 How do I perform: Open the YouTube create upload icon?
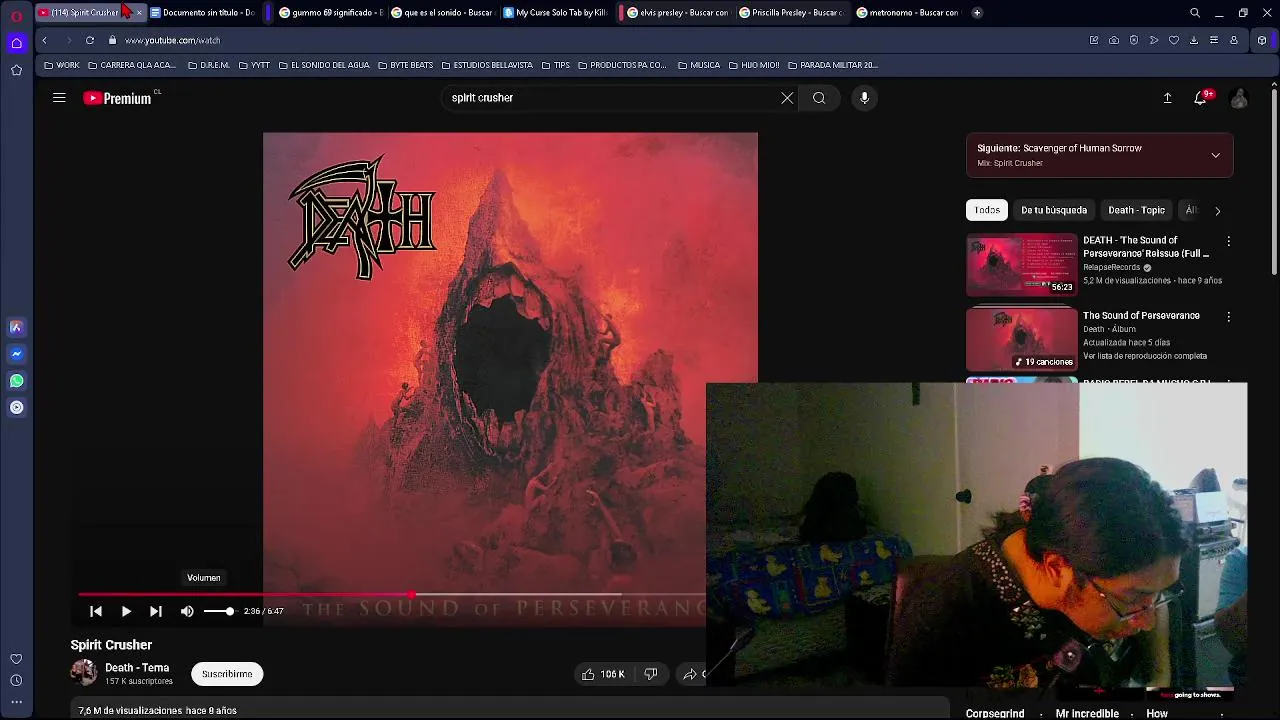(x=1167, y=98)
